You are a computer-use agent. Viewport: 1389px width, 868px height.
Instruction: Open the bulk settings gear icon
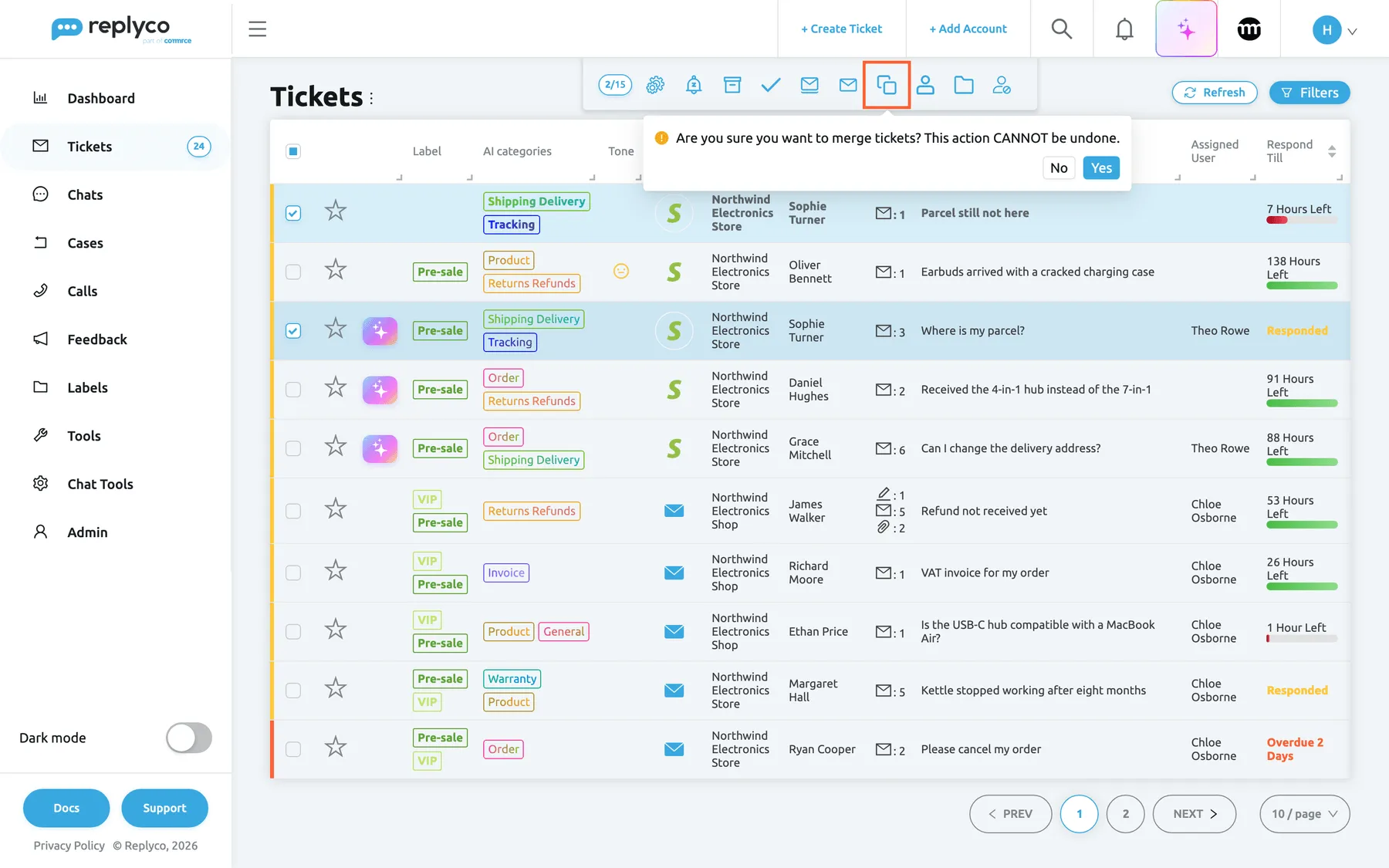tap(655, 85)
